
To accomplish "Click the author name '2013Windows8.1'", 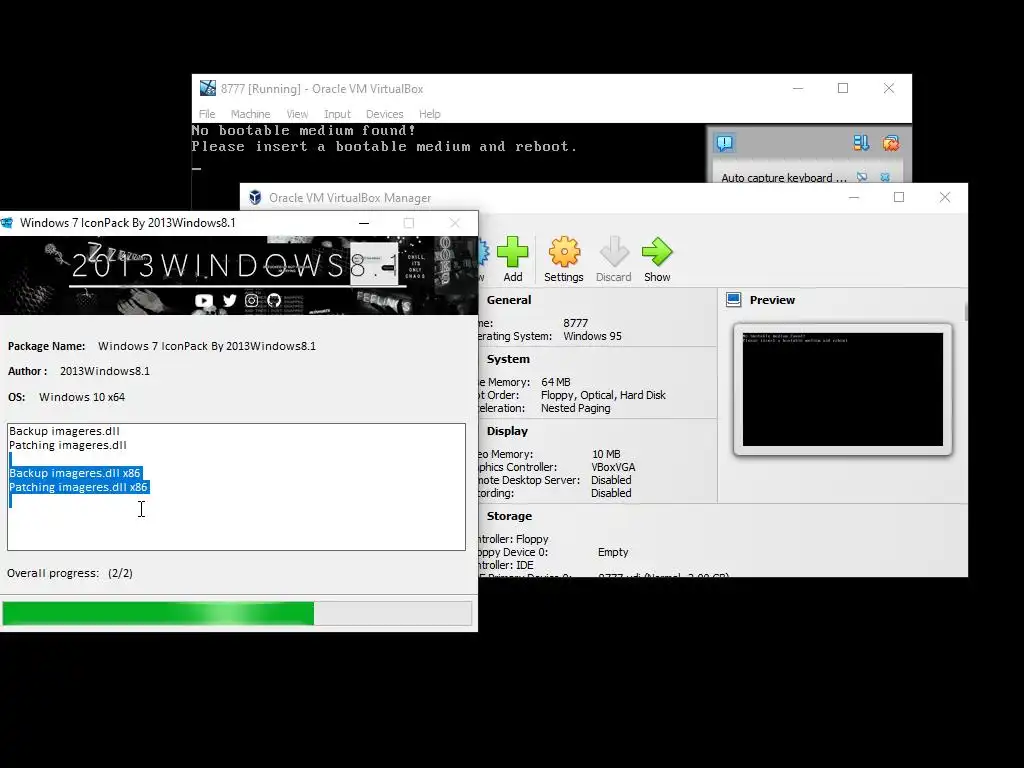I will [x=104, y=371].
